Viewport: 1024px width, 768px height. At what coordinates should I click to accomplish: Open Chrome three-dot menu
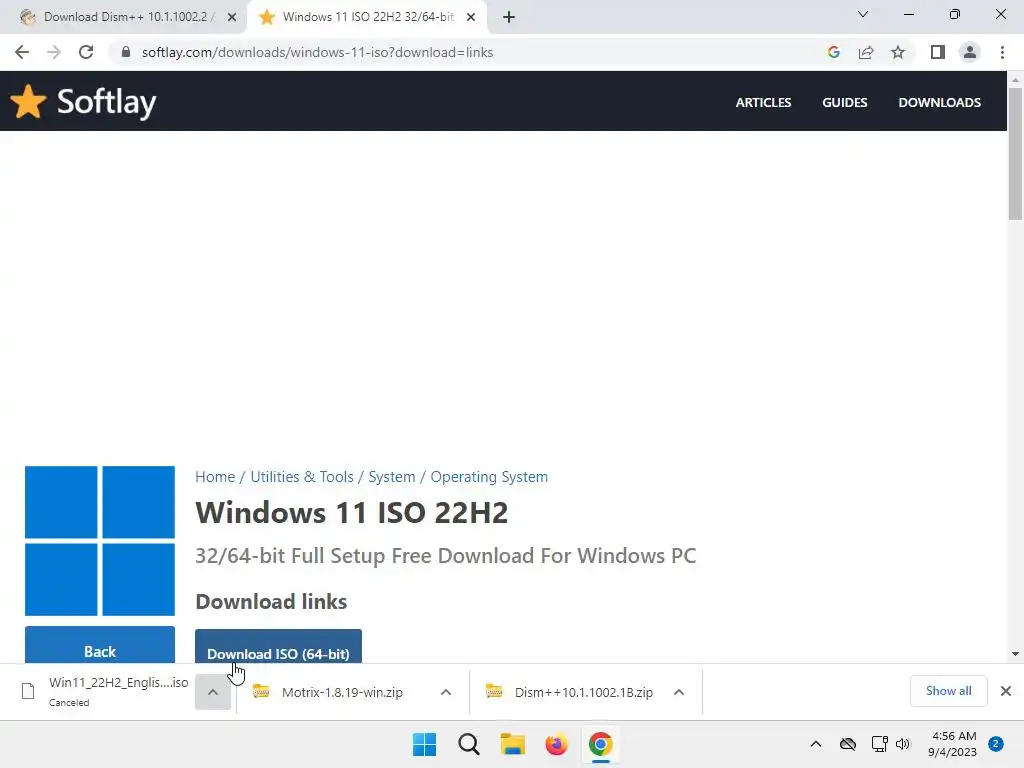pyautogui.click(x=1002, y=52)
